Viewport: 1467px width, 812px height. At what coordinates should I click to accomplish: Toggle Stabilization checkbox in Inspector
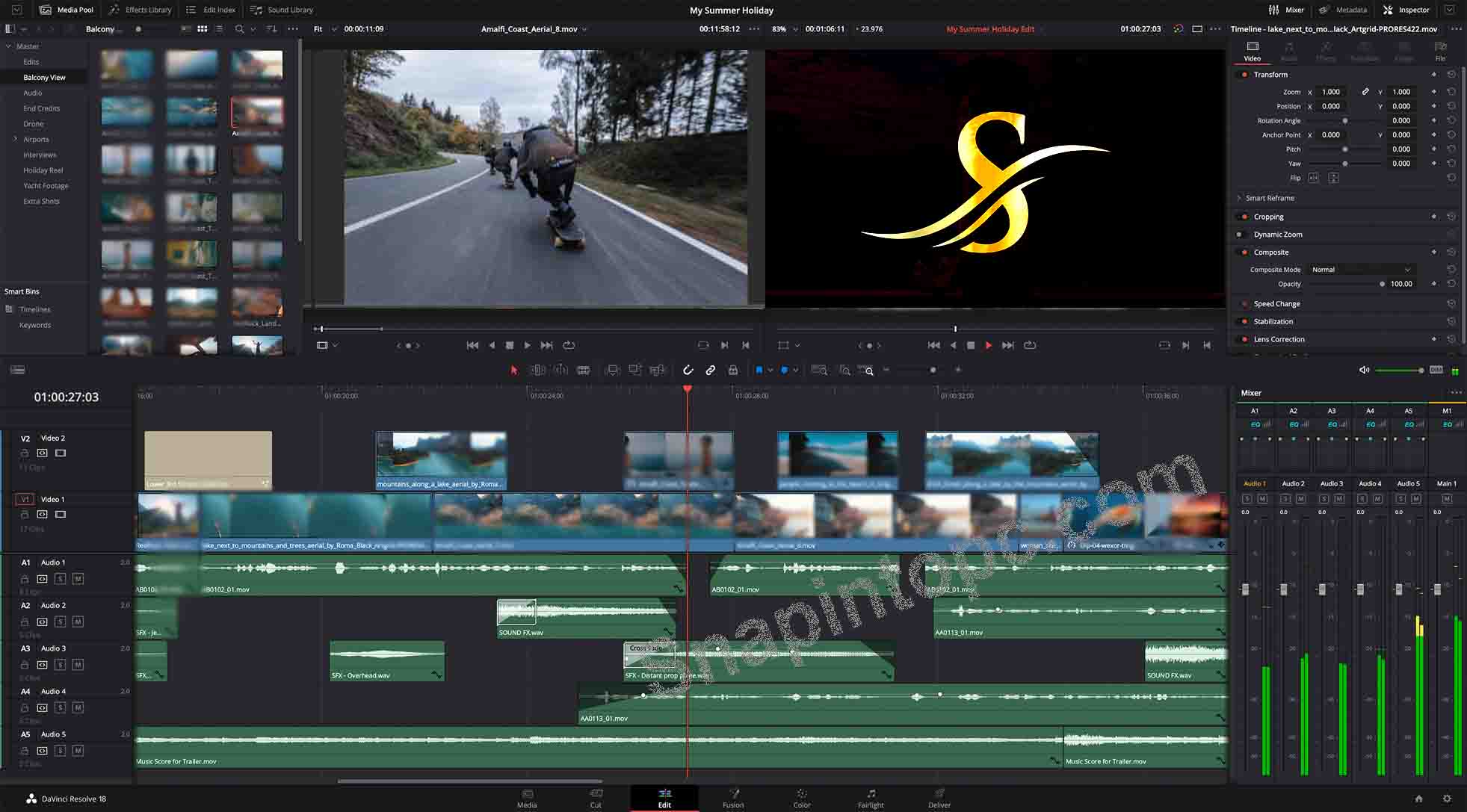pos(1244,321)
